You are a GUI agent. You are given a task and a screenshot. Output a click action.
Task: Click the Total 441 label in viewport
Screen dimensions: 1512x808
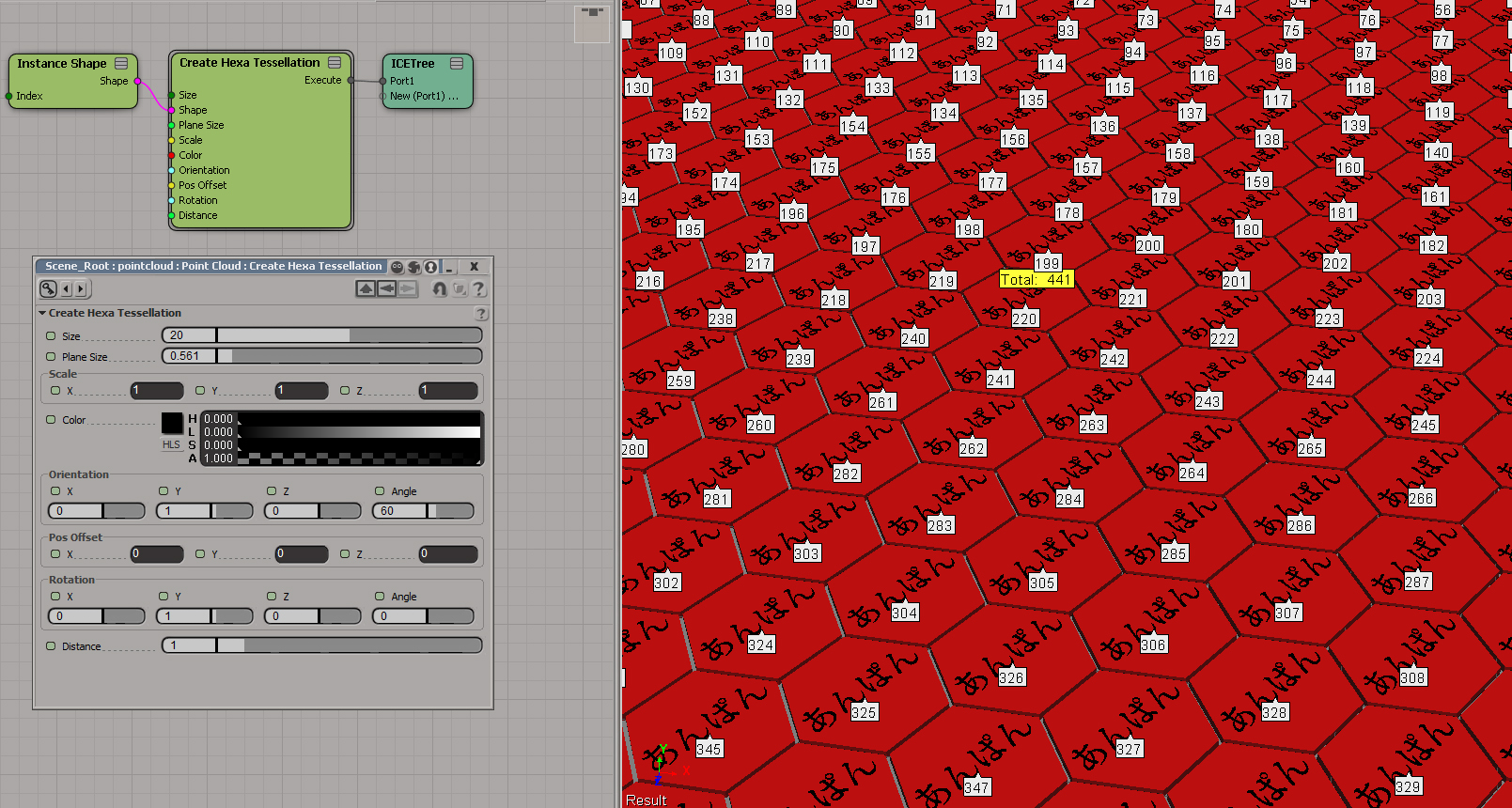tap(1036, 280)
